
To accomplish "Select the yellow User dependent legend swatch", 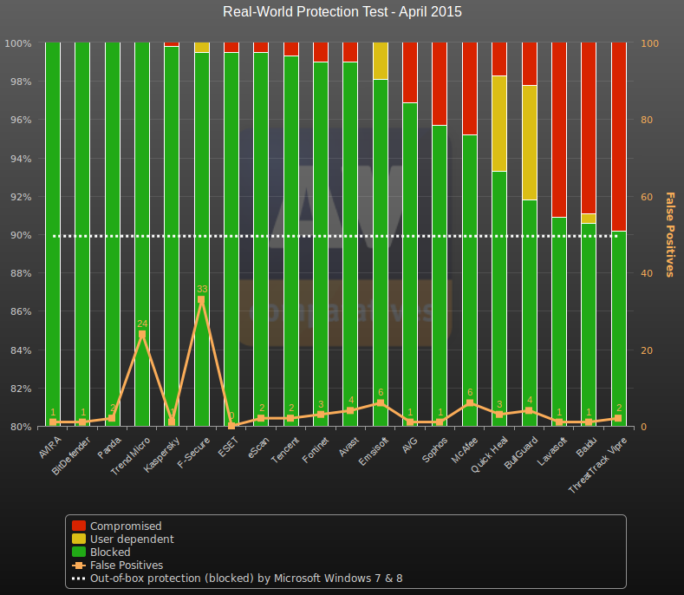I will (79, 539).
